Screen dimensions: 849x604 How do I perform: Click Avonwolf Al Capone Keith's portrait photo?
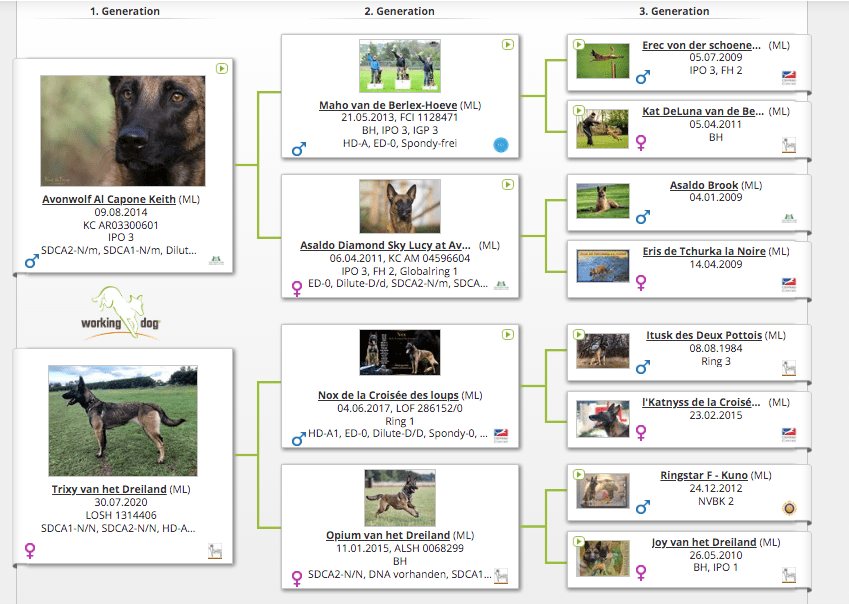pyautogui.click(x=122, y=130)
